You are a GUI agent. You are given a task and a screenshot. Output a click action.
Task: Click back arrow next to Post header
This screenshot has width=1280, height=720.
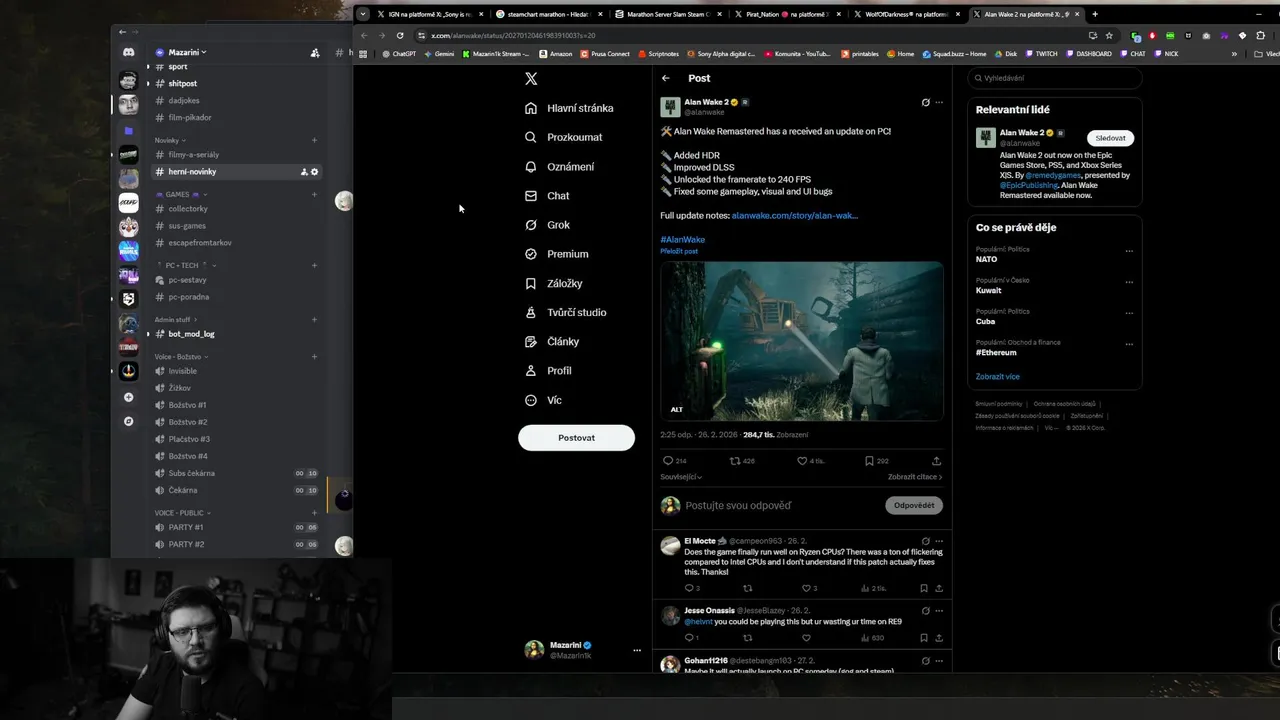pyautogui.click(x=666, y=78)
